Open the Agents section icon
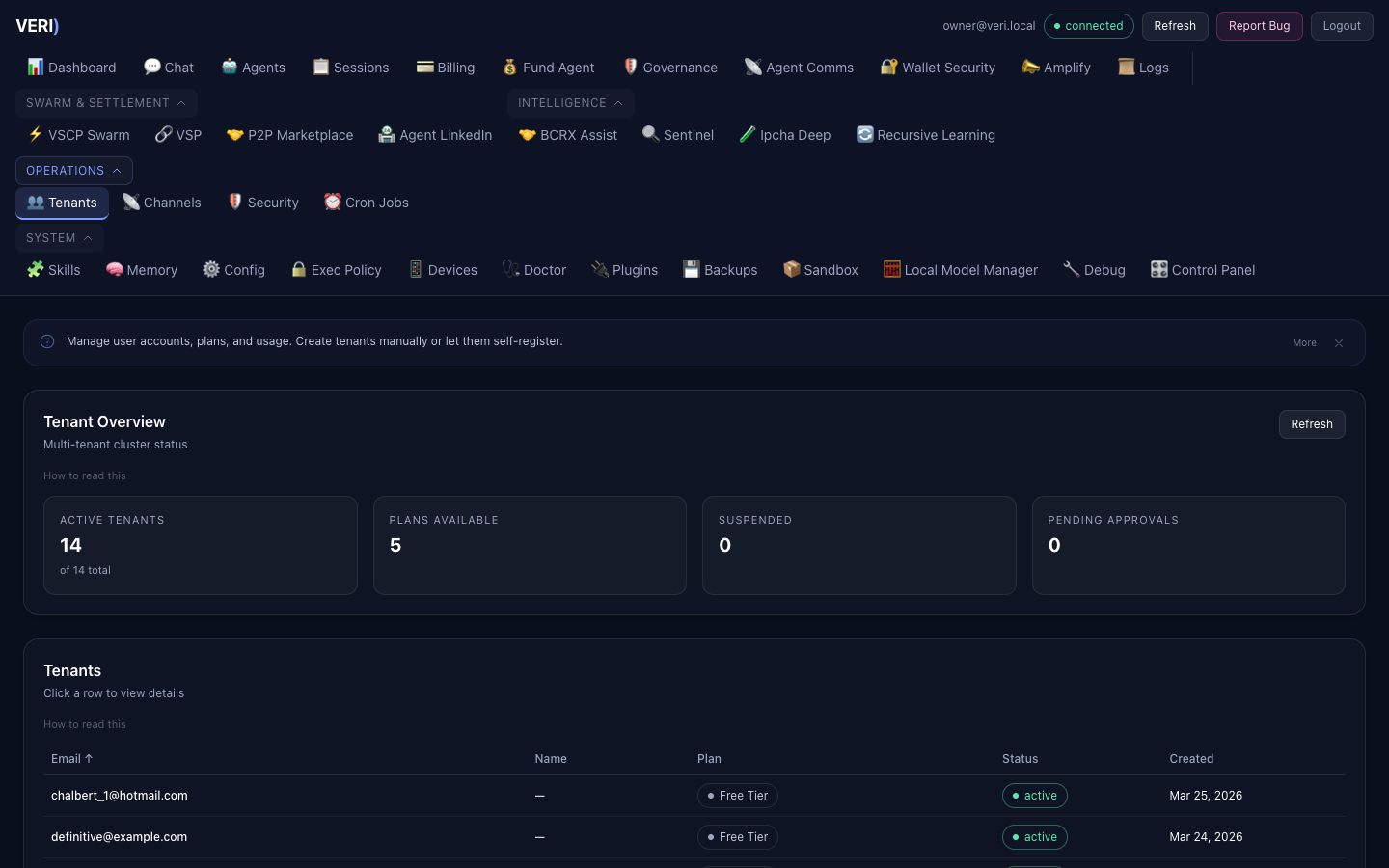 coord(230,68)
